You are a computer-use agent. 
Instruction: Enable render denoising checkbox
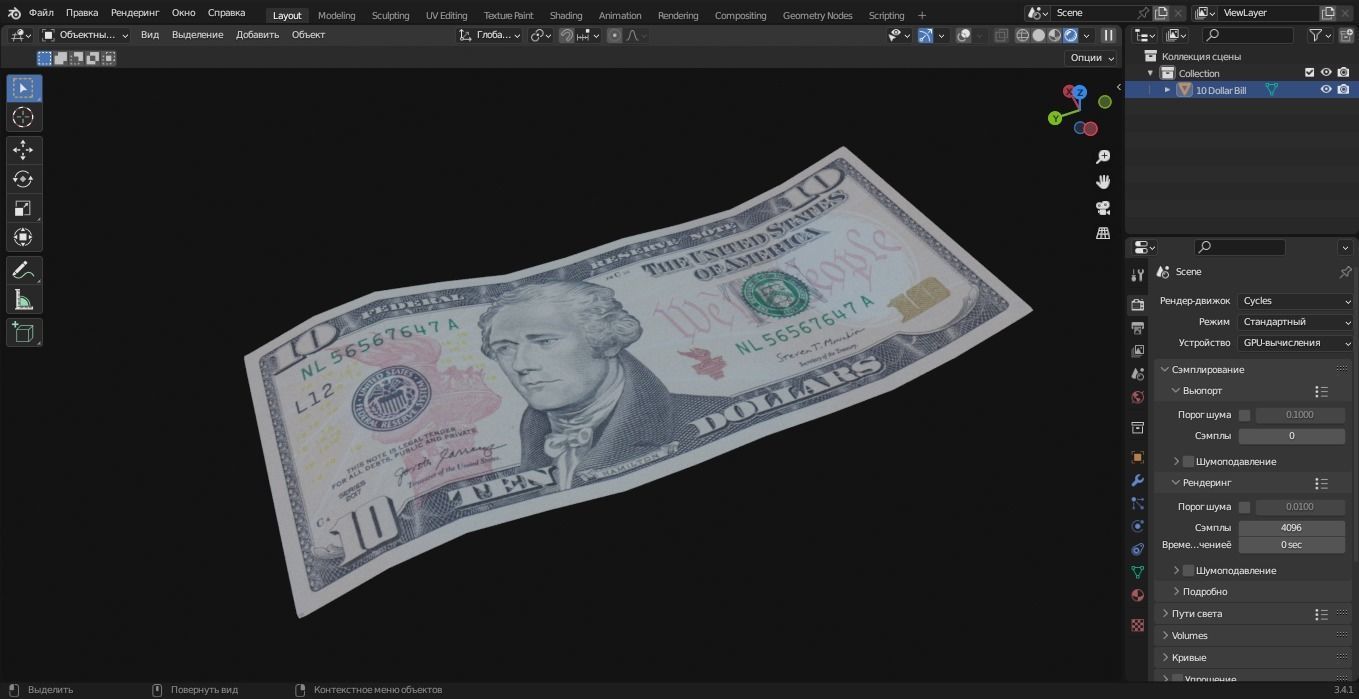coord(1188,570)
